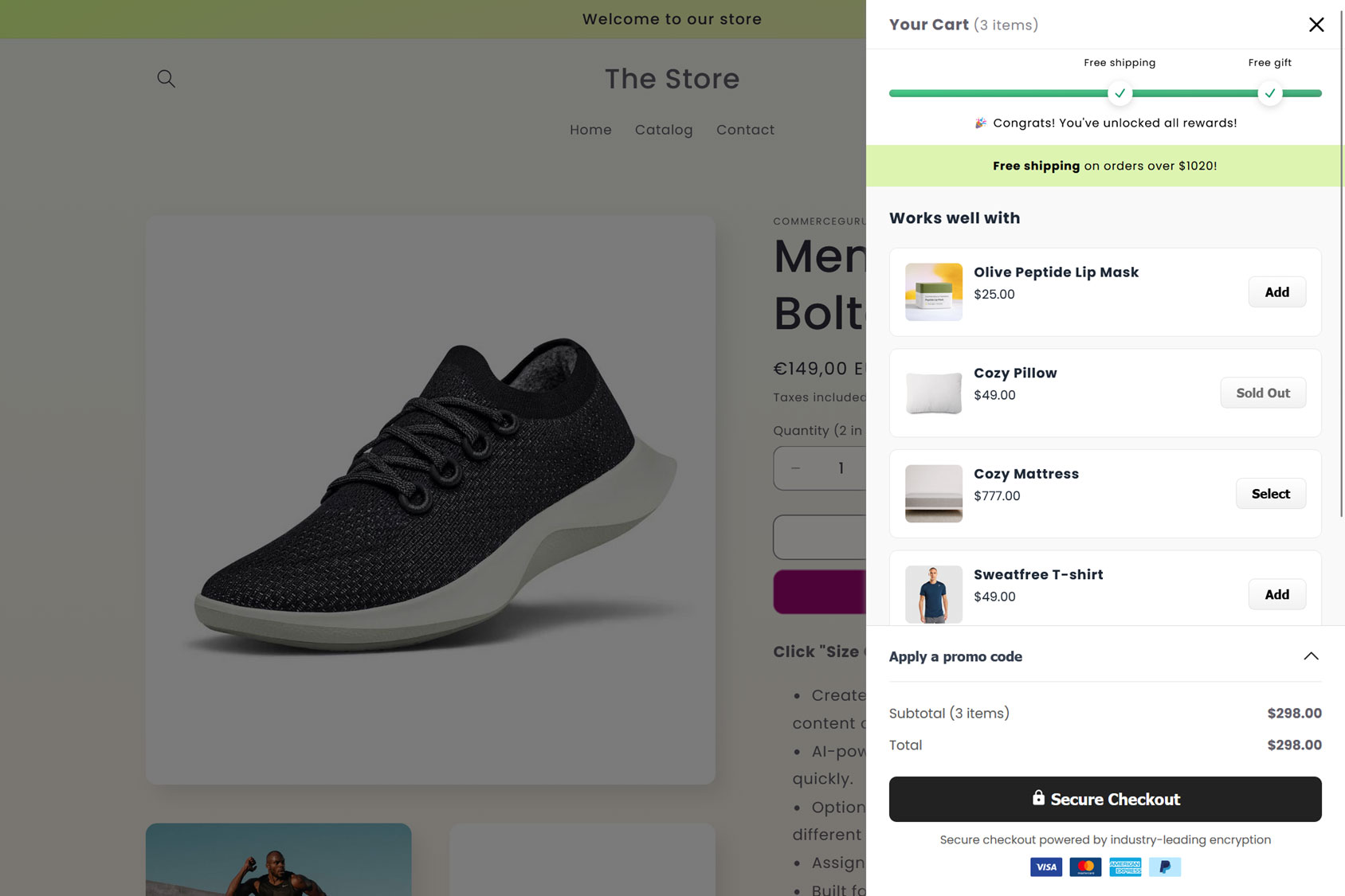This screenshot has height=896, width=1345.
Task: Go to the Home page
Action: pyautogui.click(x=590, y=130)
